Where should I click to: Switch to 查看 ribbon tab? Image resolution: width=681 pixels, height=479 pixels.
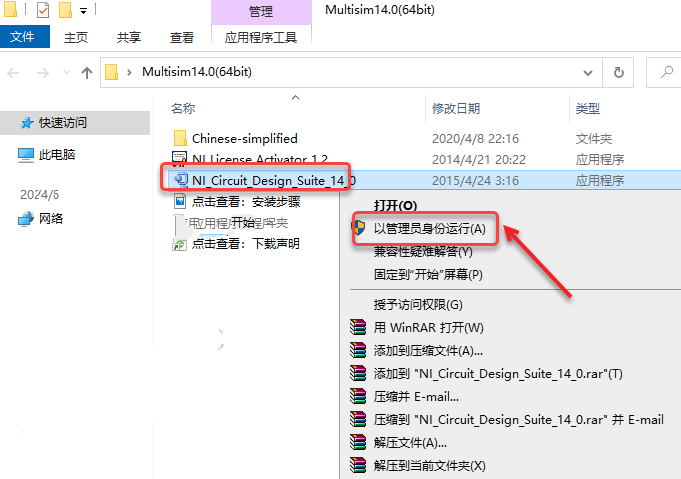[x=182, y=37]
